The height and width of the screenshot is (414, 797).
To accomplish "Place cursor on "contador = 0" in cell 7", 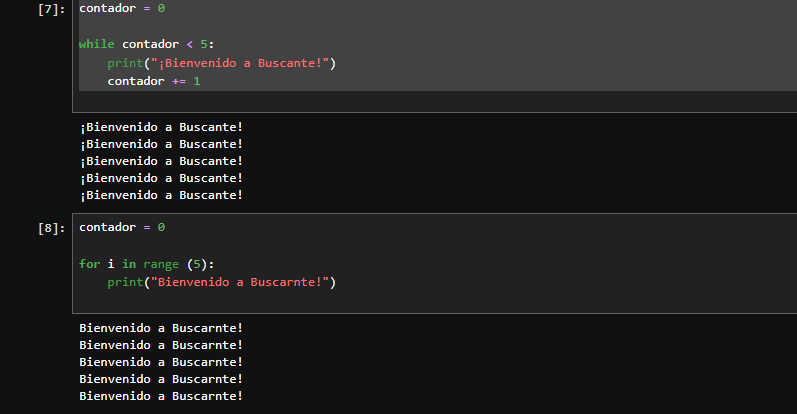I will point(122,8).
